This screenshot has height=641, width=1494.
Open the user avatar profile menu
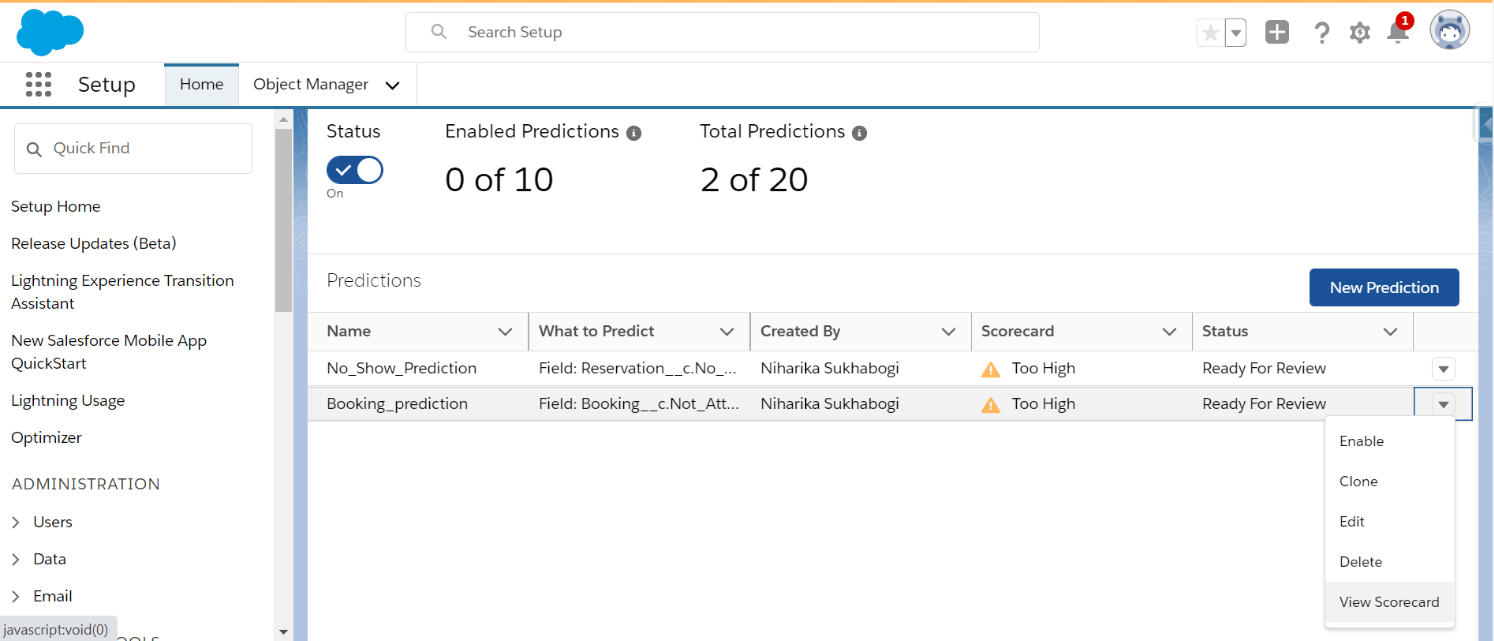pyautogui.click(x=1449, y=32)
